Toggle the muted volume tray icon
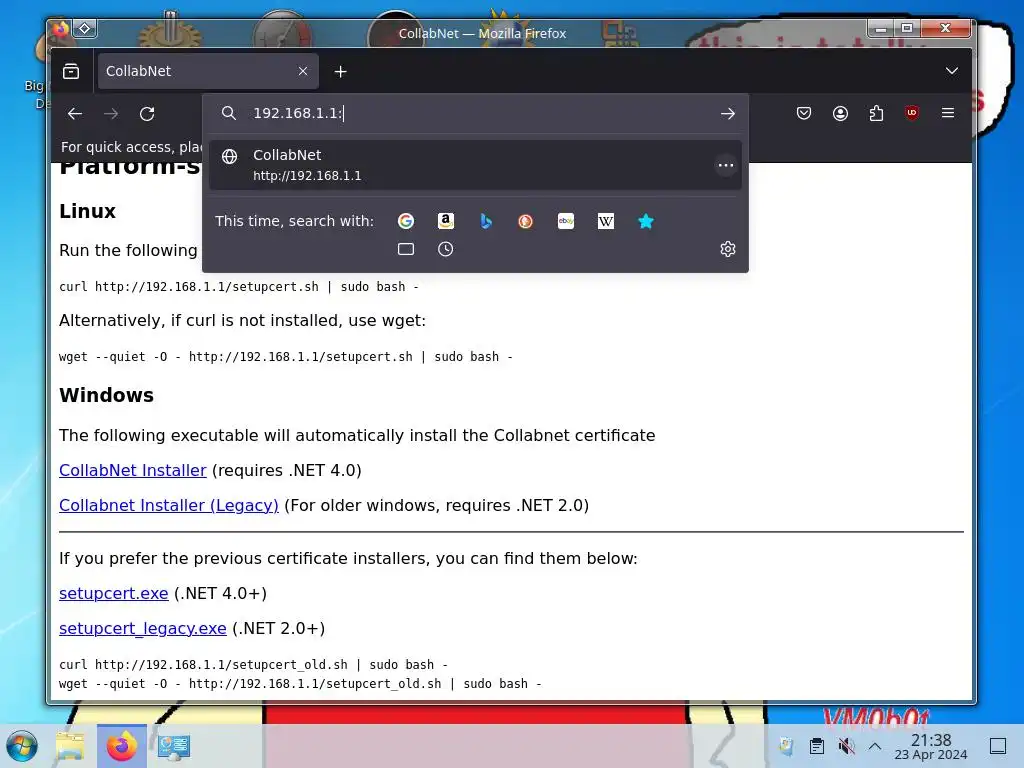The image size is (1024, 768). [846, 746]
